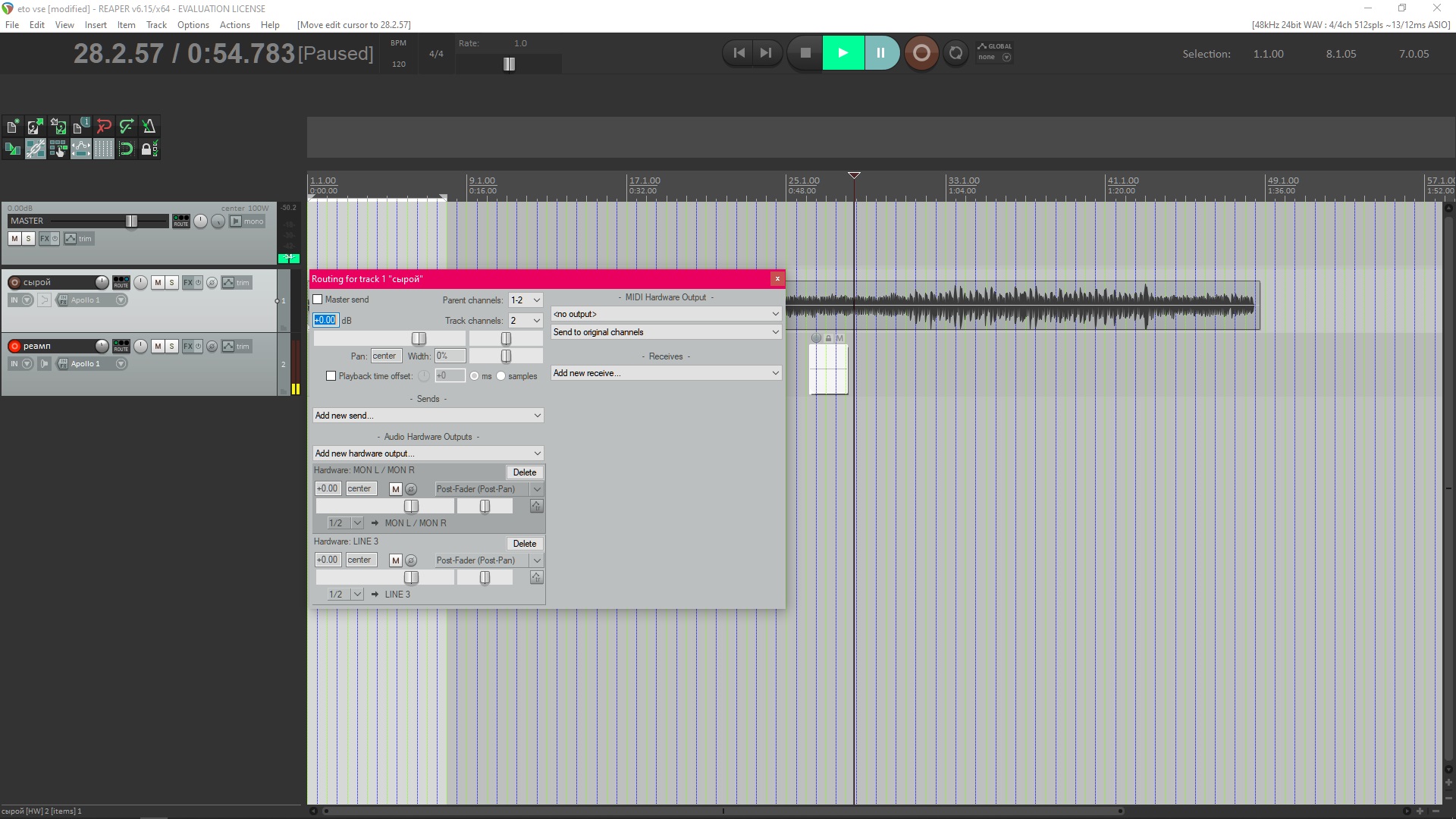Delete the MON L / MON R output
This screenshot has height=819, width=1456.
click(524, 472)
